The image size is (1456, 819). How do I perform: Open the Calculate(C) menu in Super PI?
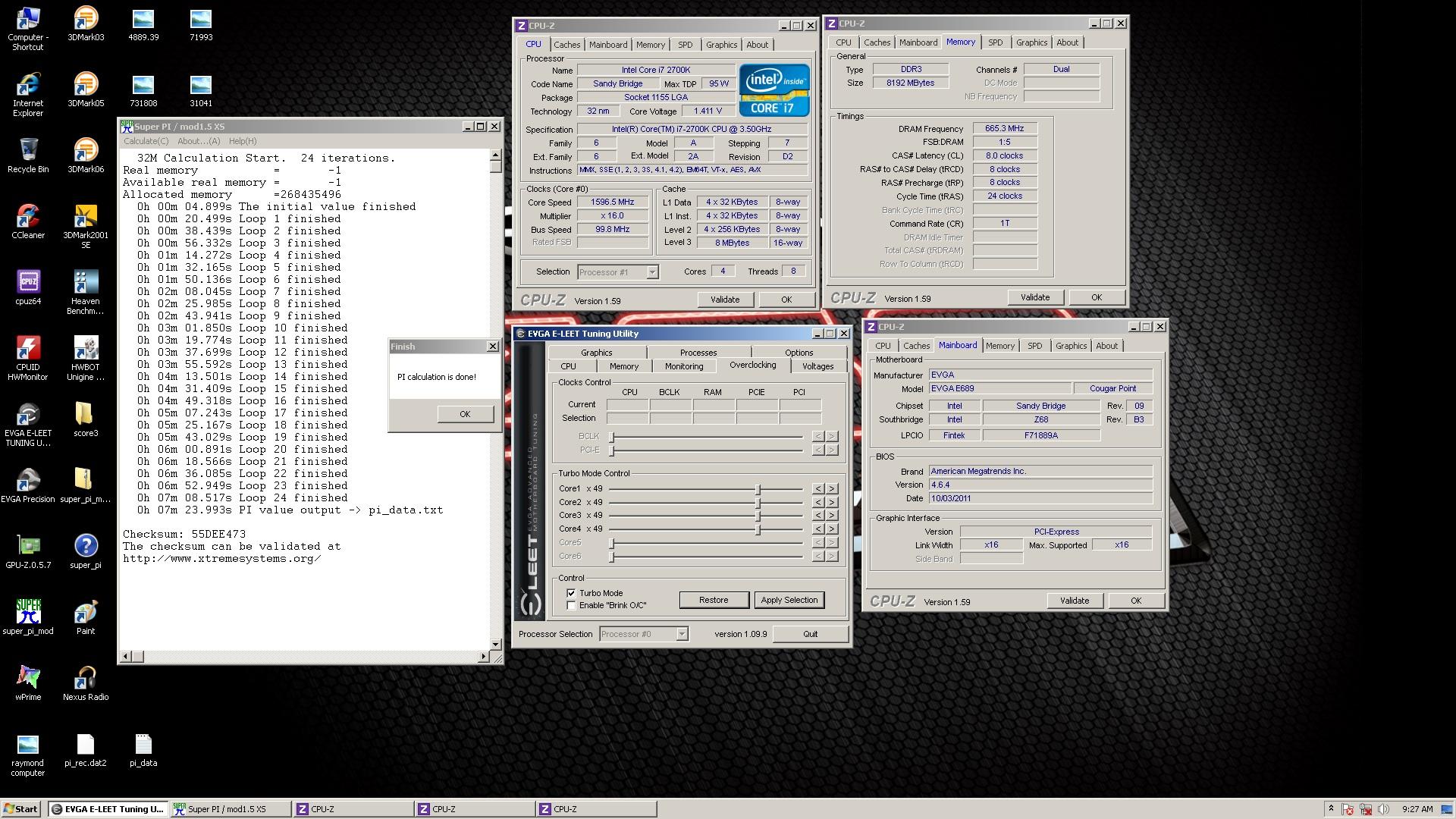(146, 141)
